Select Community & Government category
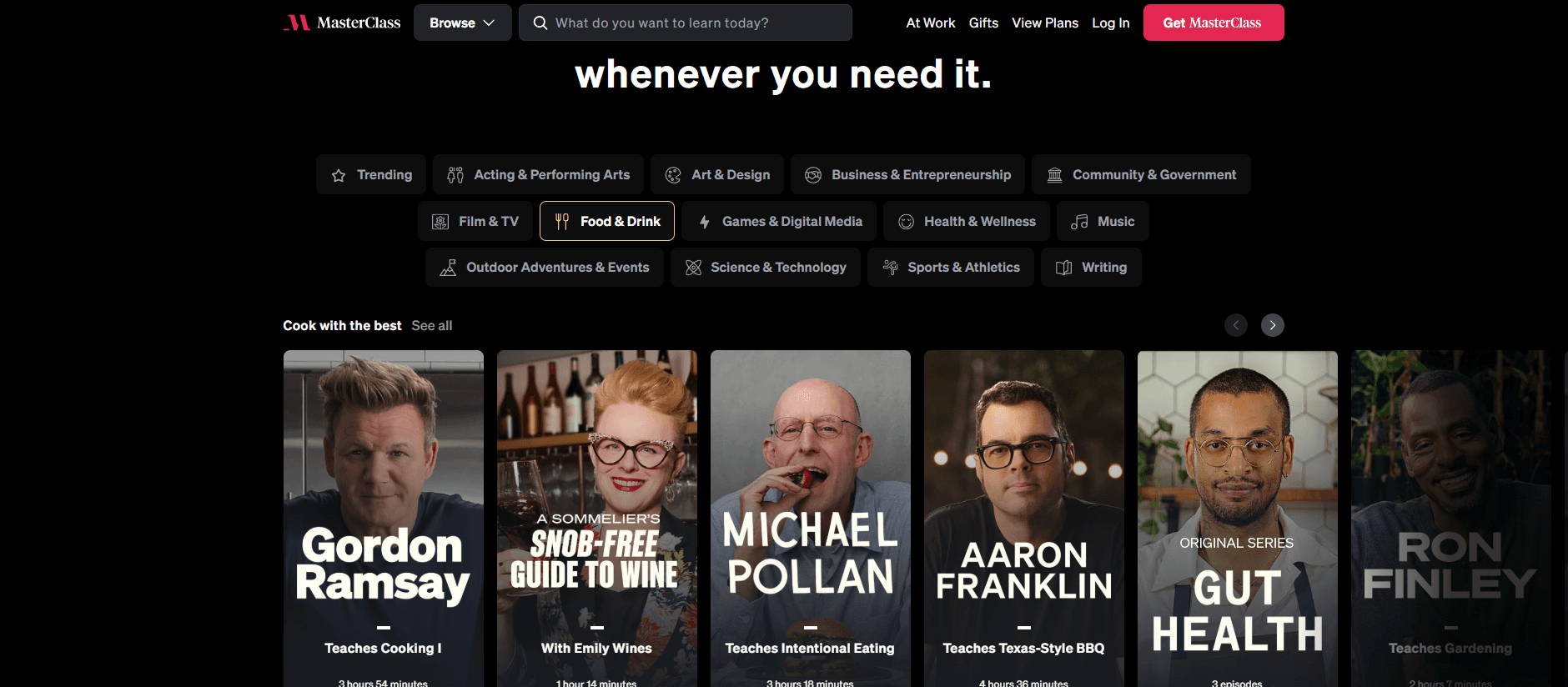1568x687 pixels. [1141, 174]
